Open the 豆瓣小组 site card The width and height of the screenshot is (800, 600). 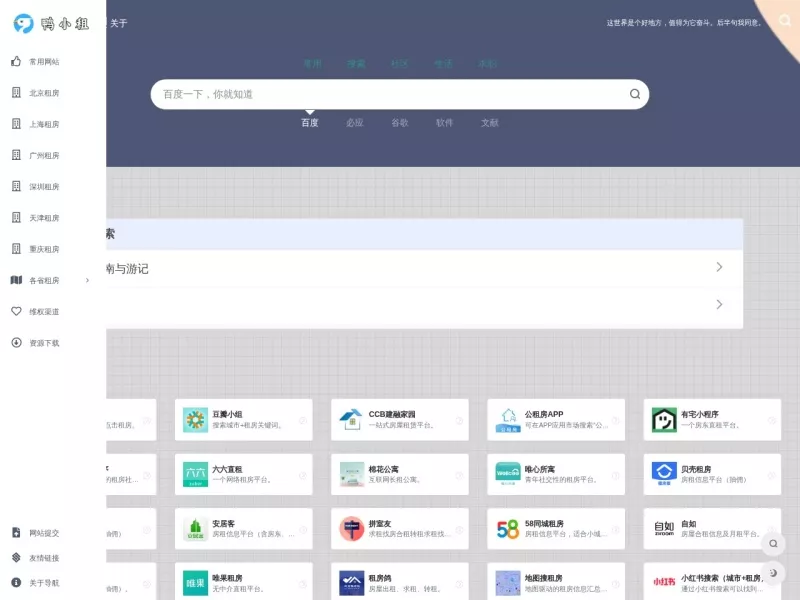point(243,420)
